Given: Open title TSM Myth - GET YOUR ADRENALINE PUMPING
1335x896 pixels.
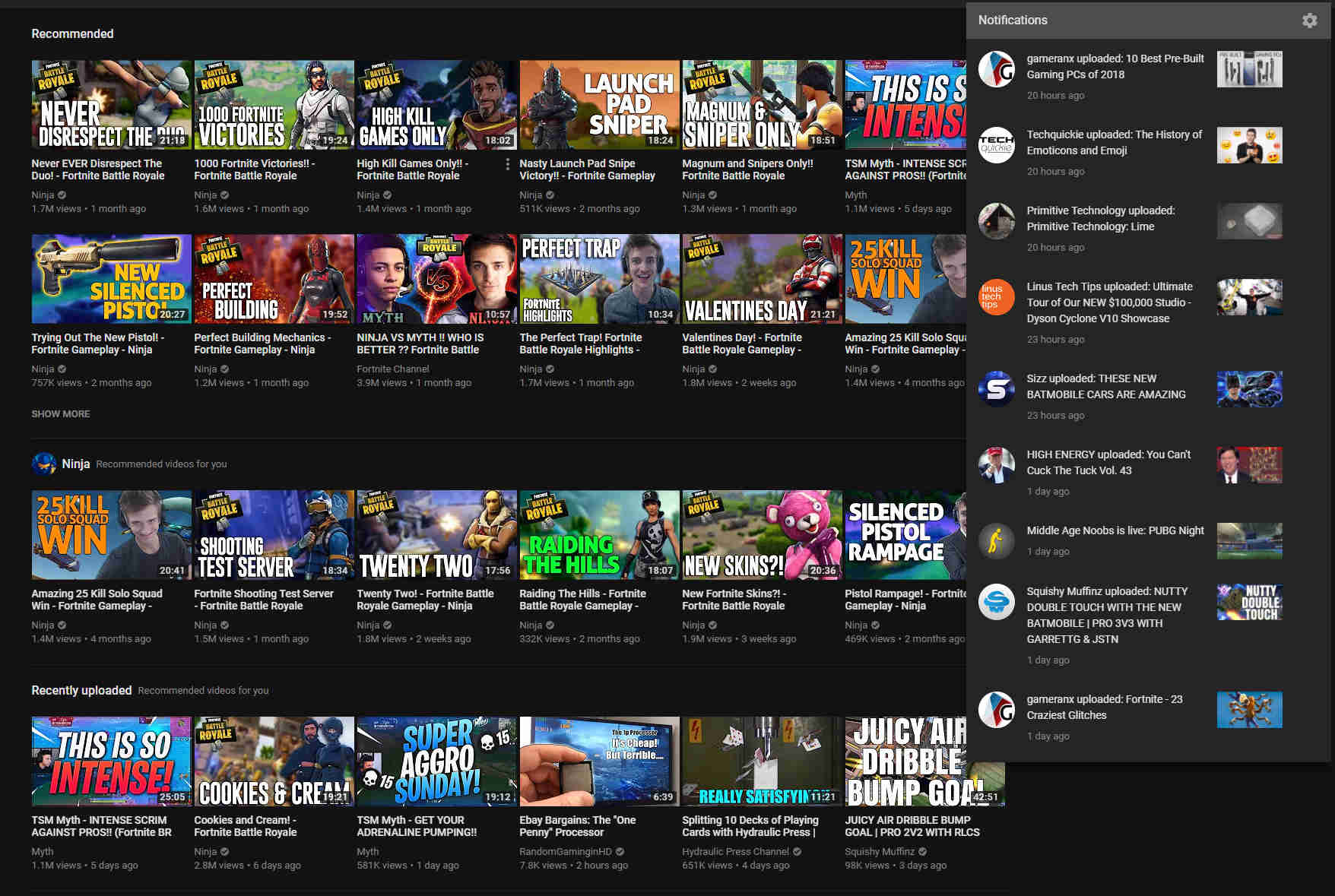Looking at the screenshot, I should click(x=417, y=826).
